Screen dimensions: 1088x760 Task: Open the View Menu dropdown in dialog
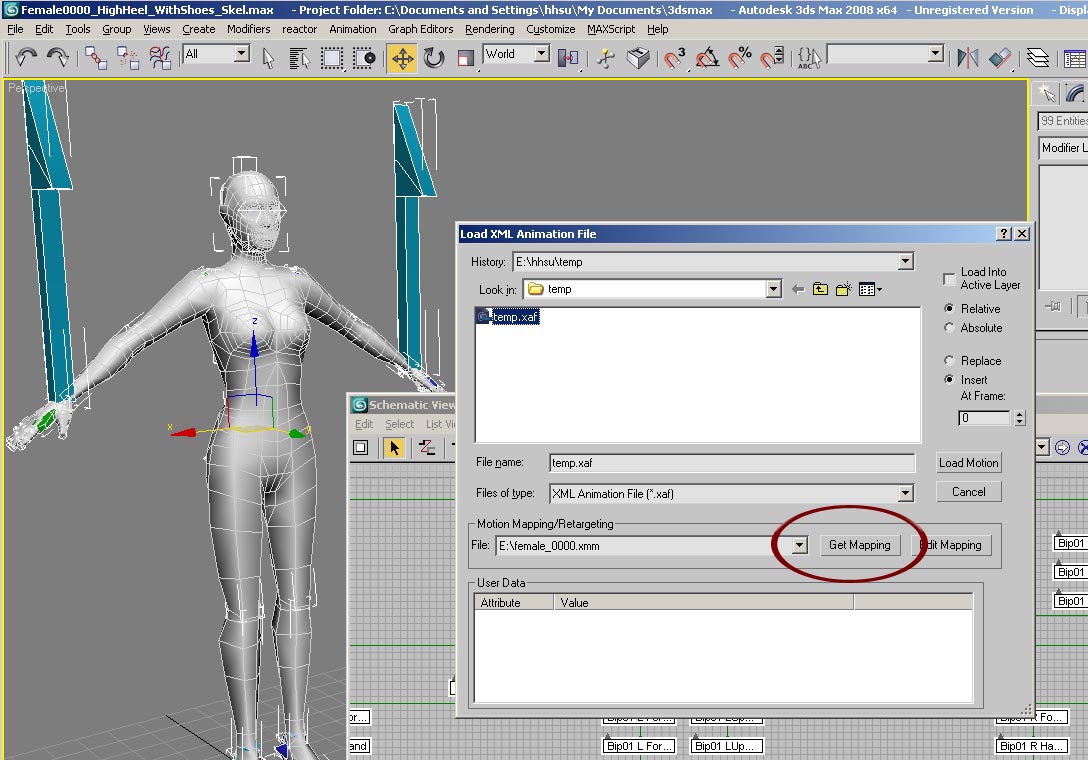[870, 289]
